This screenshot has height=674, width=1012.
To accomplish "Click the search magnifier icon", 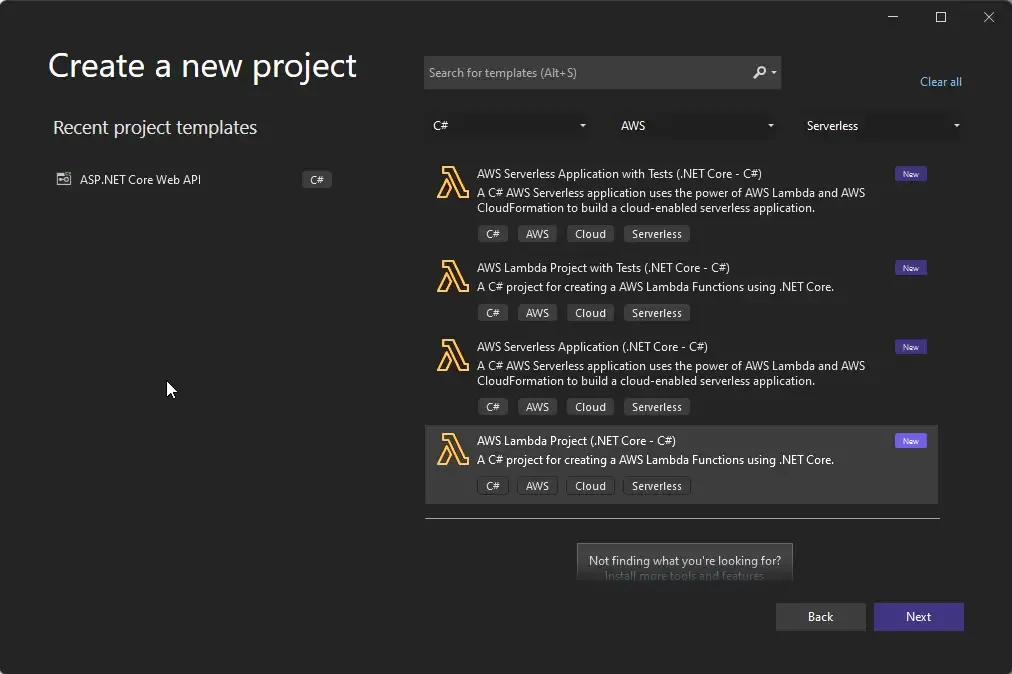I will pos(760,73).
